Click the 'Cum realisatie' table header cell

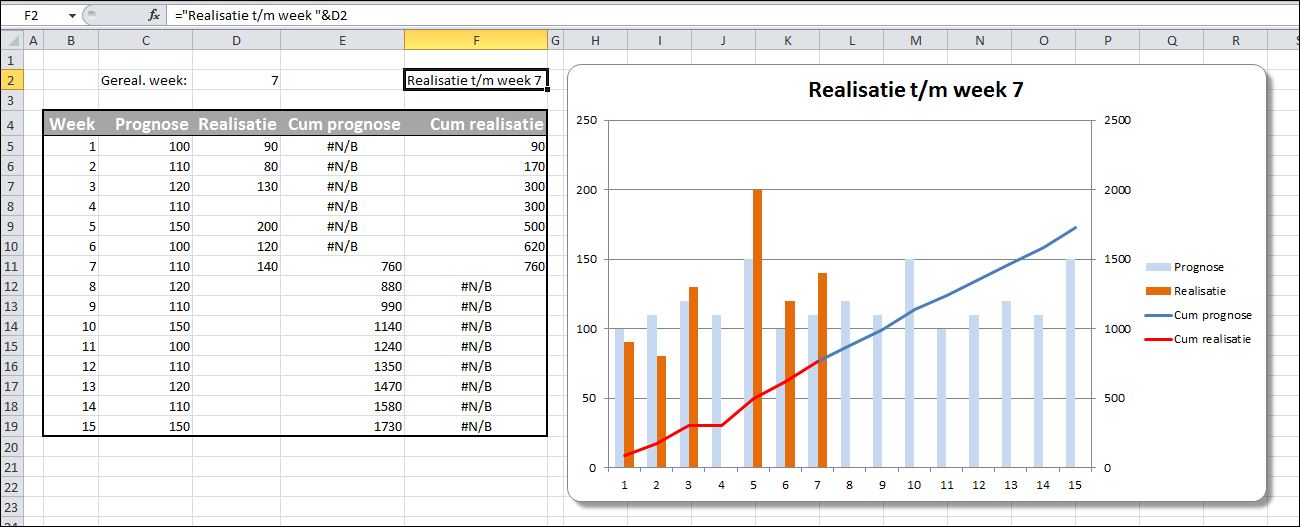(x=476, y=124)
